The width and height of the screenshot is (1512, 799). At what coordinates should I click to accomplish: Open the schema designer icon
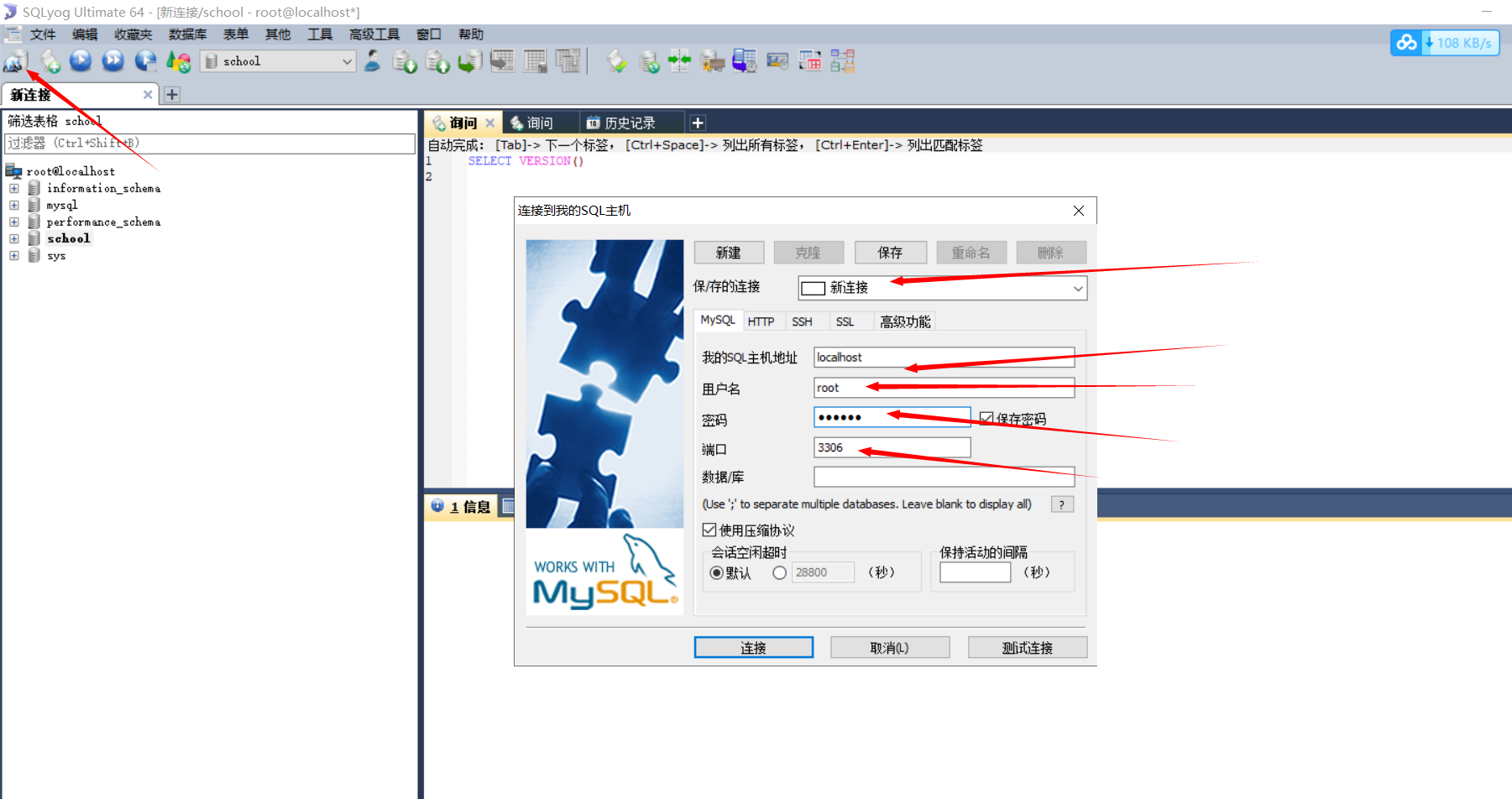(x=843, y=61)
